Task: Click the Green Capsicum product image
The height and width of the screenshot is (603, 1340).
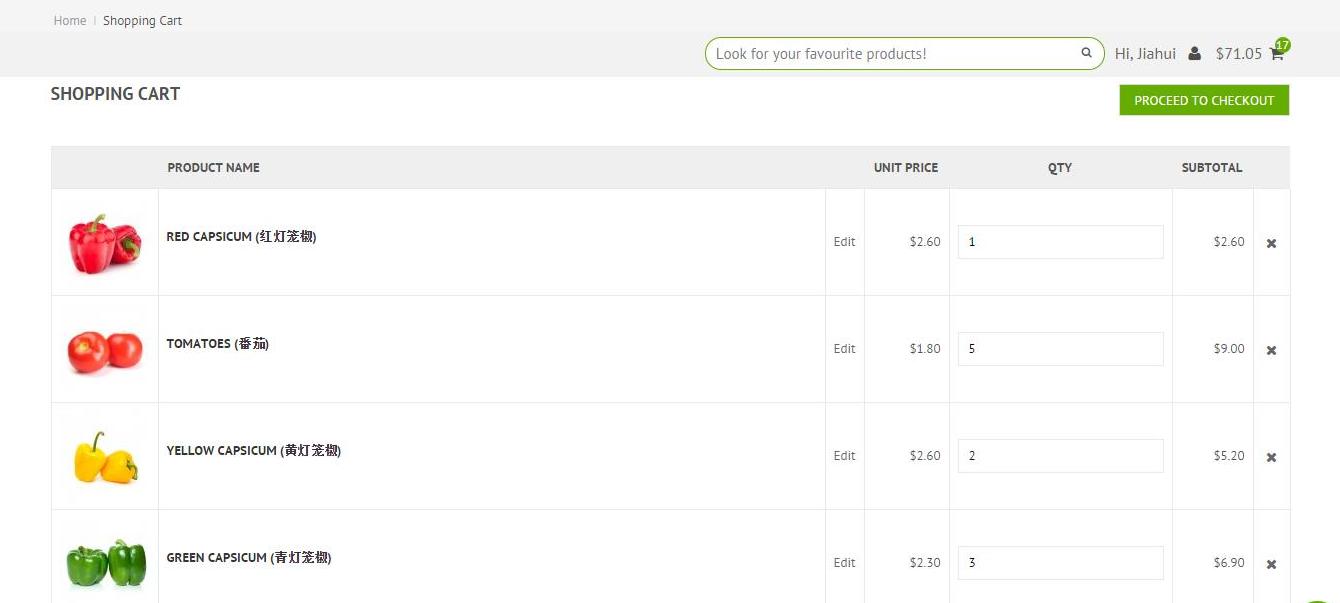Action: click(105, 563)
